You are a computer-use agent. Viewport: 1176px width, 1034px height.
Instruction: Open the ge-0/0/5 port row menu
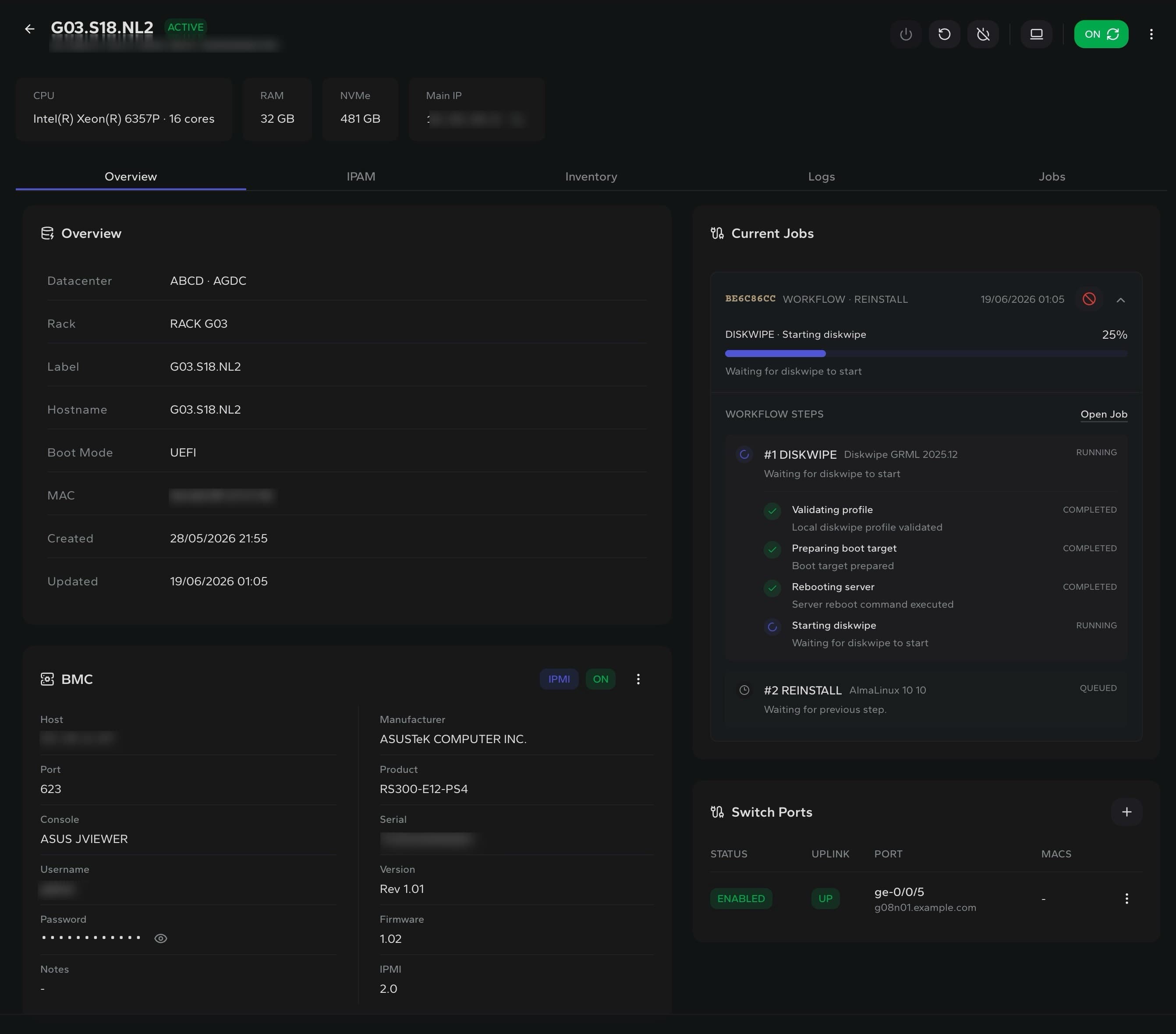(x=1126, y=899)
